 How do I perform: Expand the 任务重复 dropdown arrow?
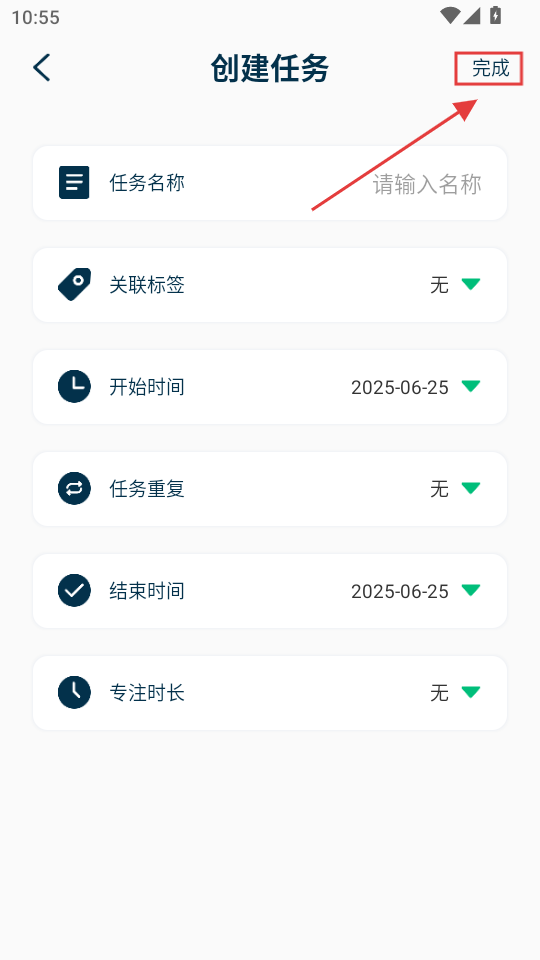point(471,488)
